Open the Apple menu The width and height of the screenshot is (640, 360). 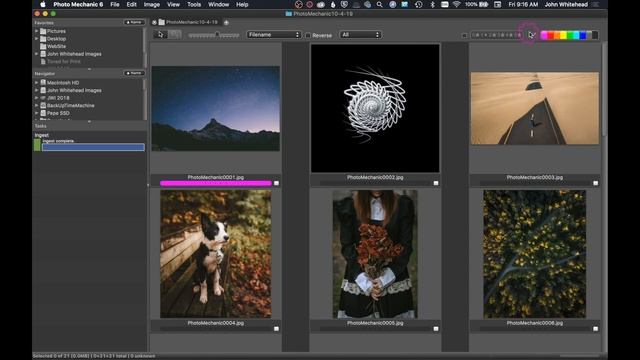(42, 4)
